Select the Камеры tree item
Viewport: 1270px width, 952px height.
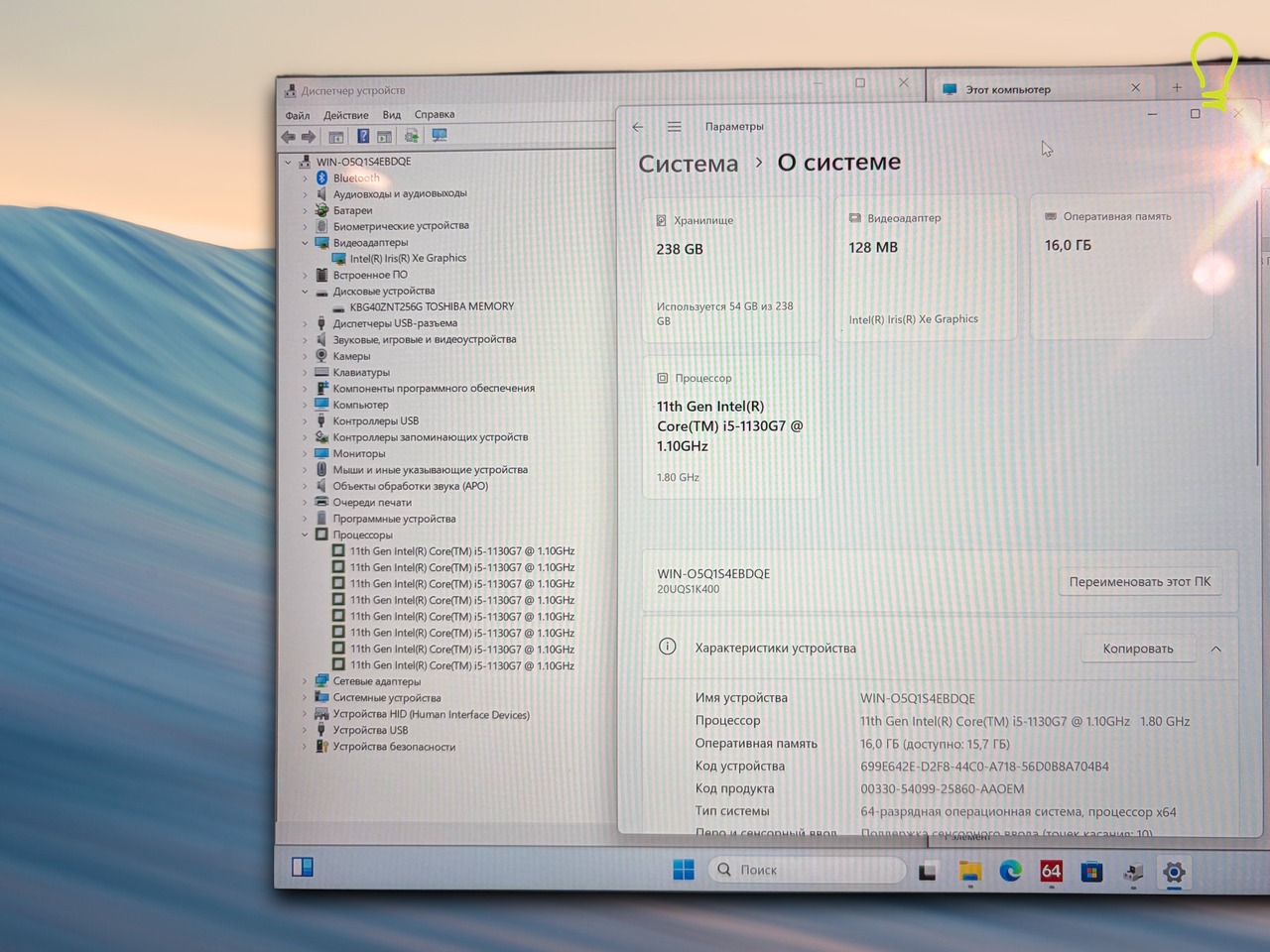pyautogui.click(x=351, y=357)
